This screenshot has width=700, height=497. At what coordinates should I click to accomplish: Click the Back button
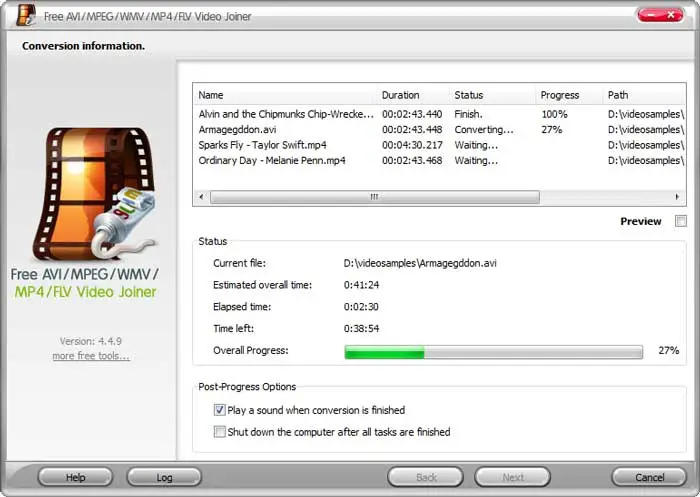pyautogui.click(x=425, y=477)
